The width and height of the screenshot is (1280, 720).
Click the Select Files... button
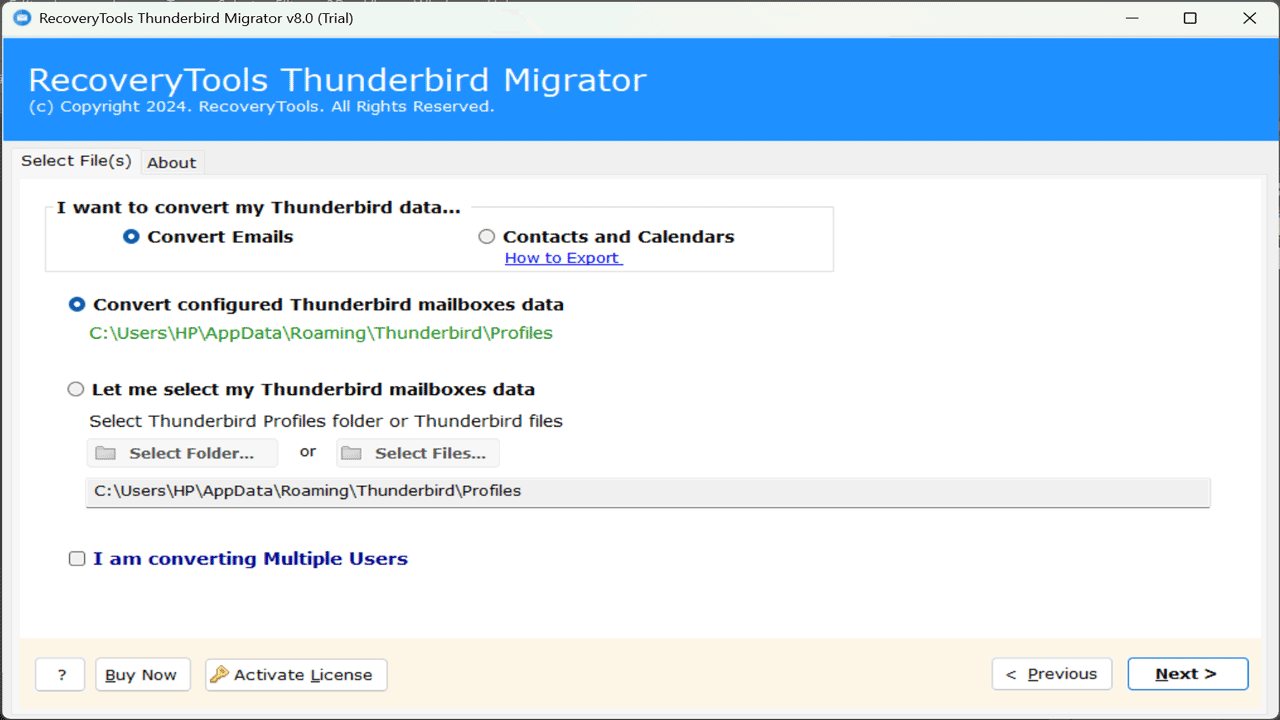418,454
